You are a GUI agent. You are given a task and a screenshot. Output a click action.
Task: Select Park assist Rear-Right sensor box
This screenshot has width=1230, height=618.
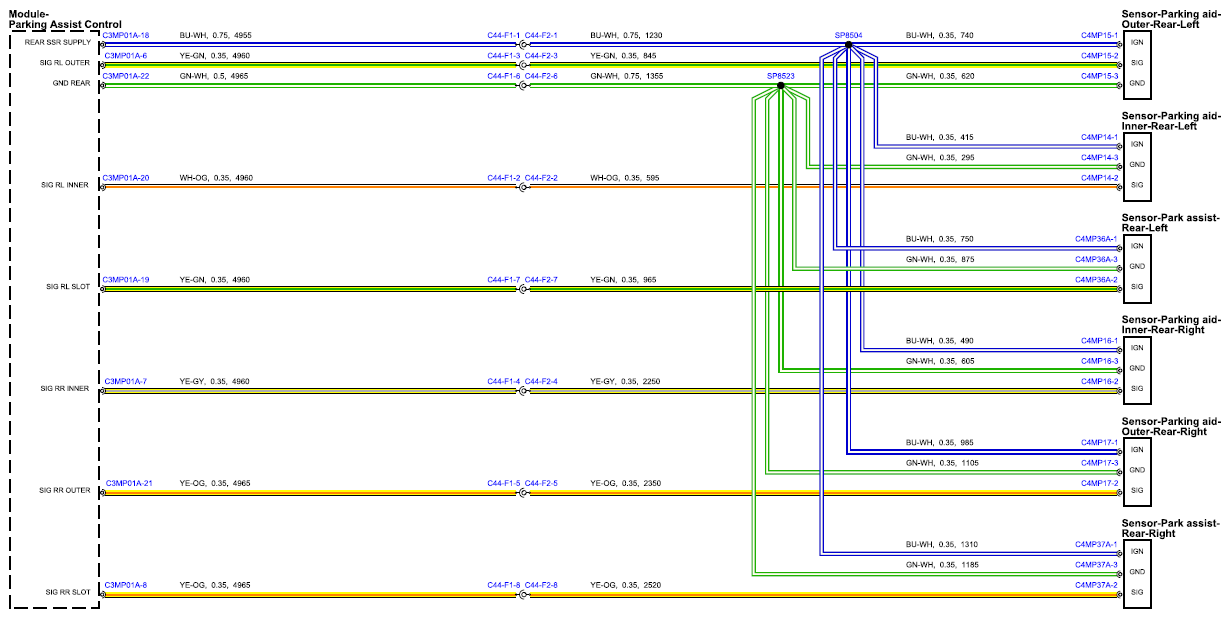[x=1138, y=573]
